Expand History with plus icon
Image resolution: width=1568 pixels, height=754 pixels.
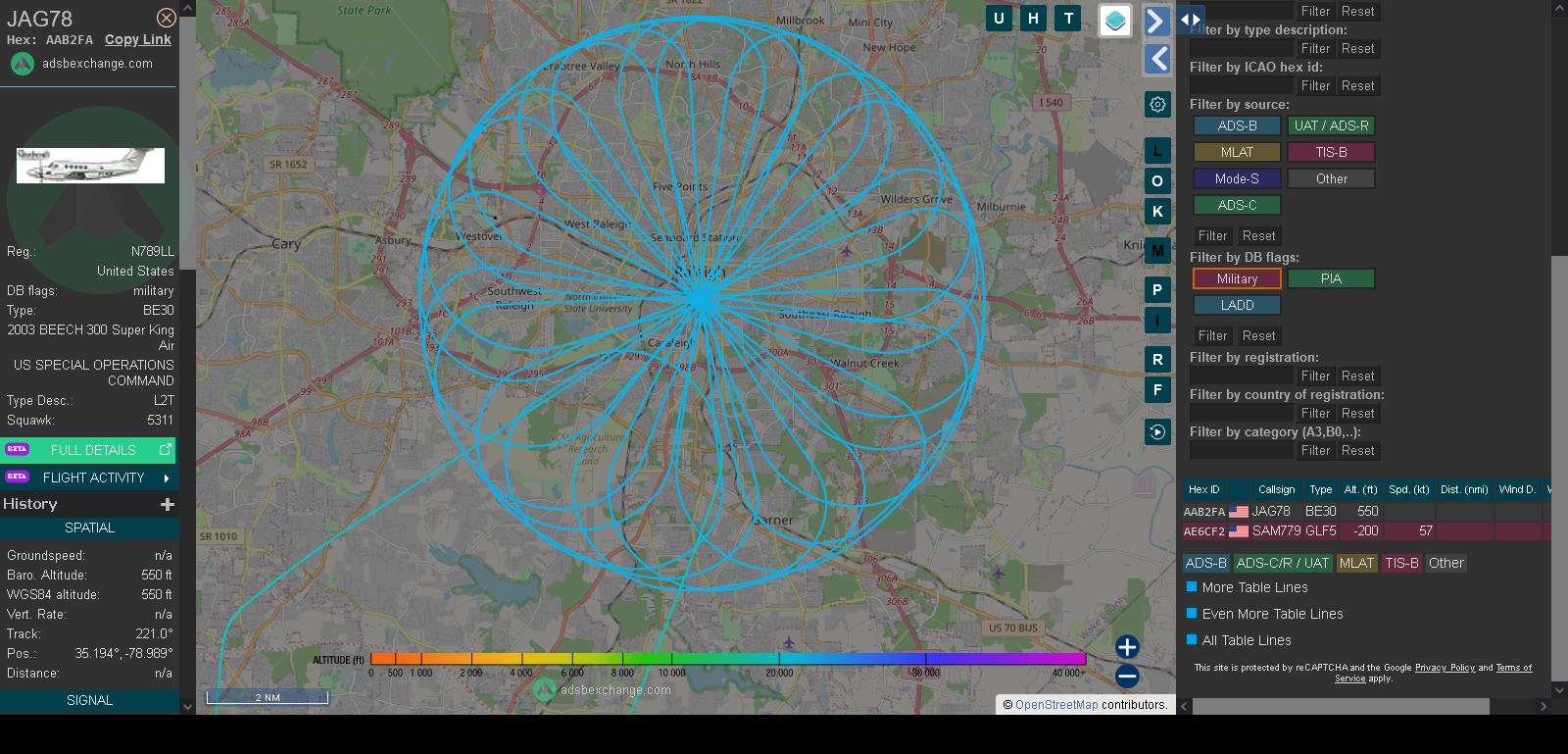tap(168, 504)
